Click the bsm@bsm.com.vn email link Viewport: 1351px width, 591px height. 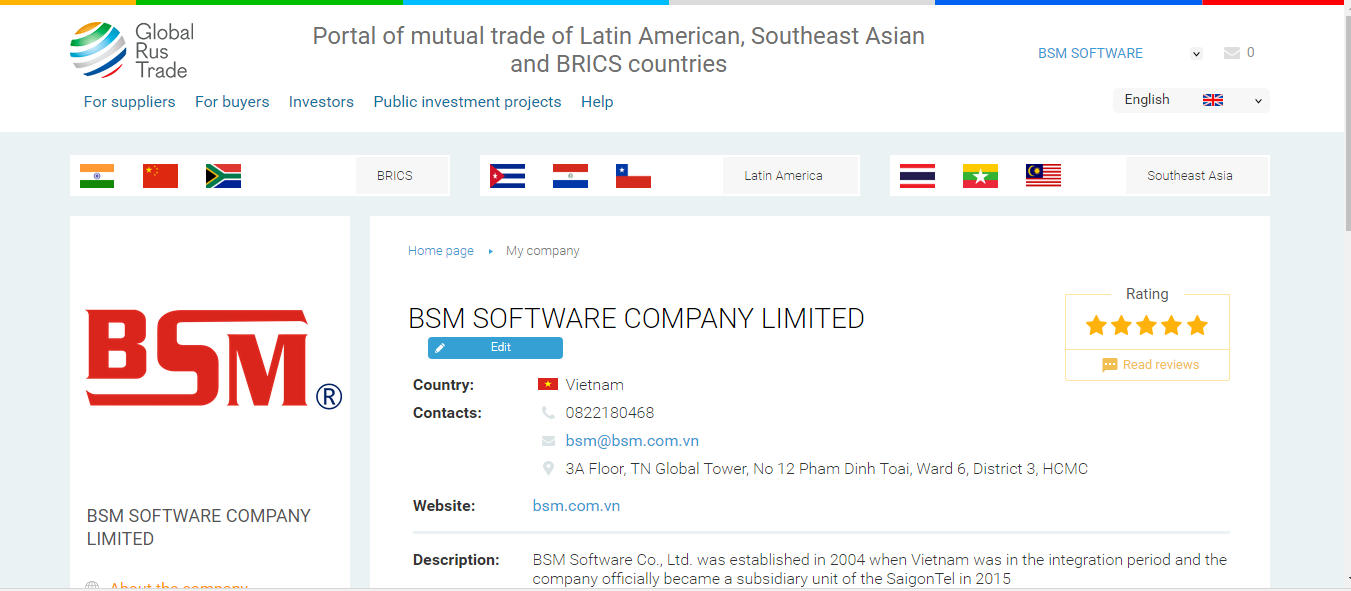pyautogui.click(x=632, y=441)
